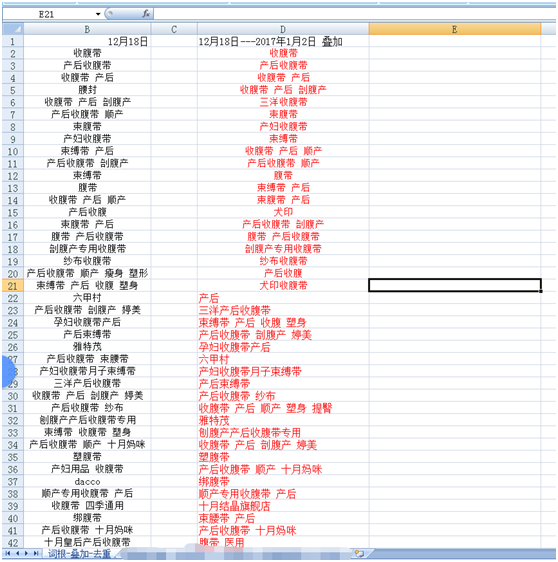Image resolution: width=558 pixels, height=562 pixels.
Task: Click the next sheet navigation arrow
Action: 26,553
